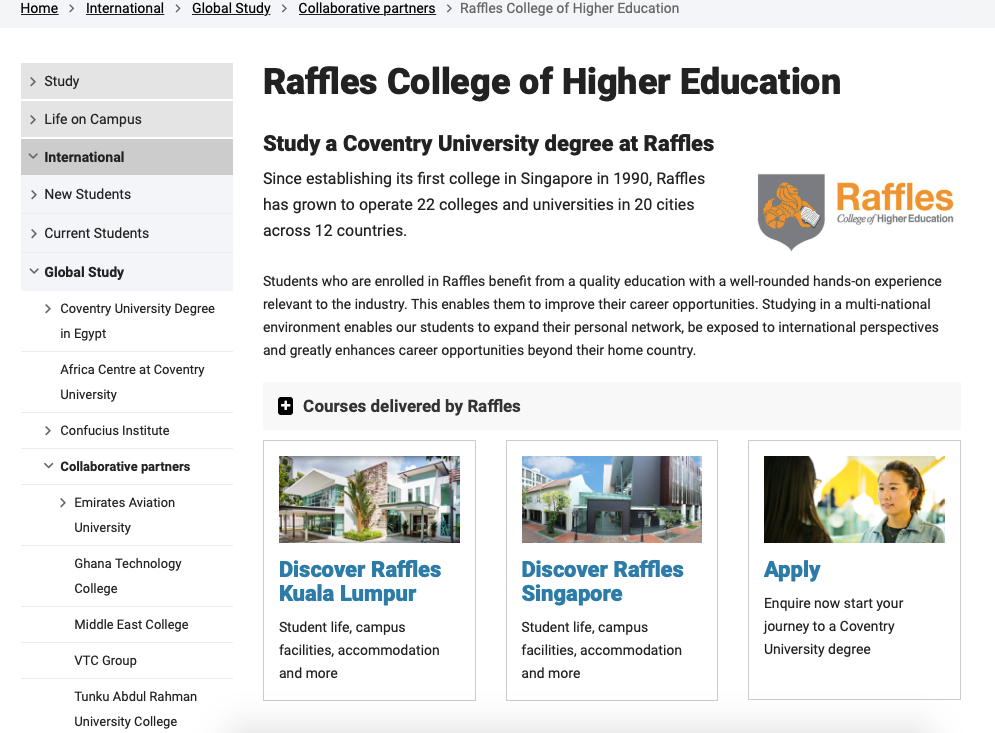
Task: Expand the Study sidebar section
Action: point(33,81)
